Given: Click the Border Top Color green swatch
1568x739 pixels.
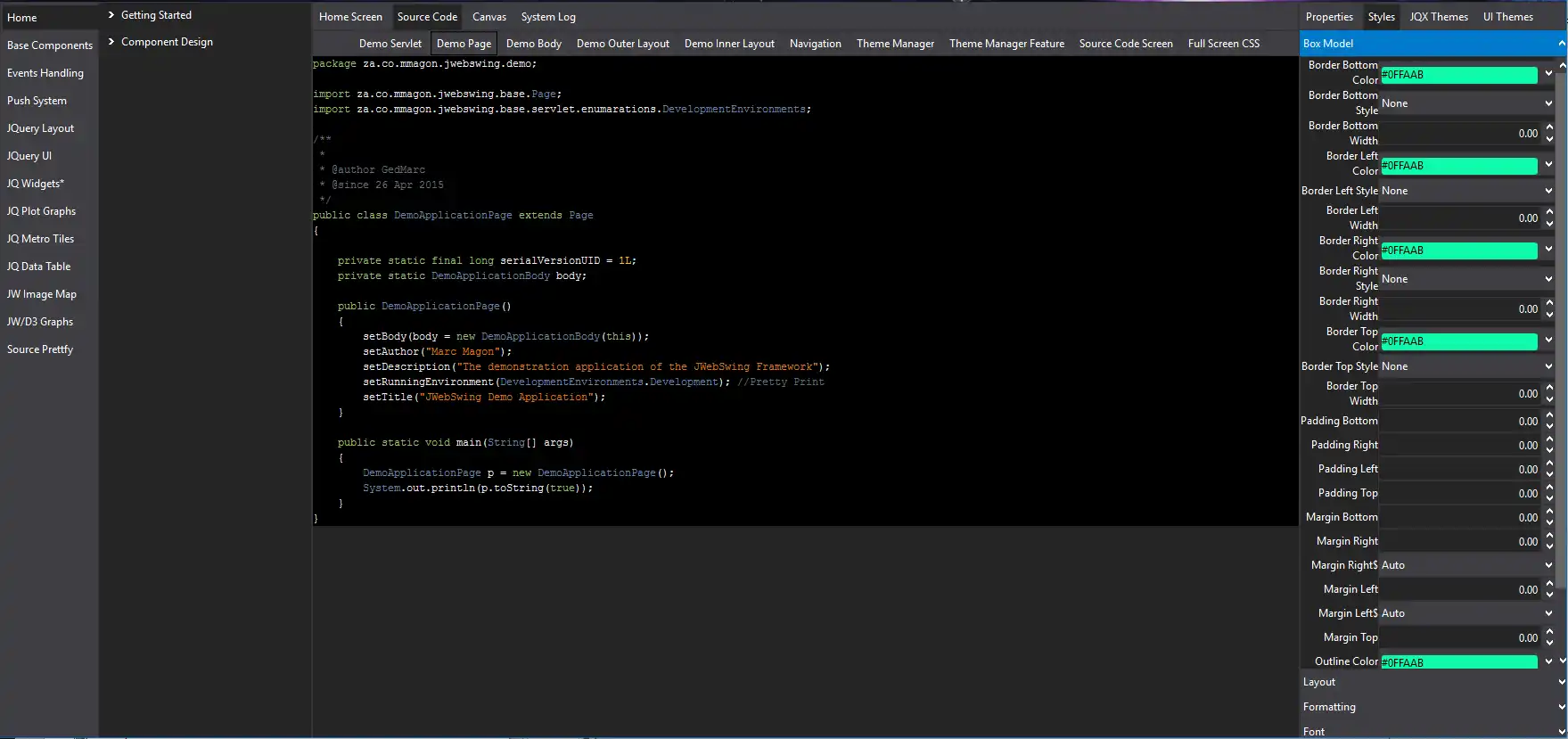Looking at the screenshot, I should (1458, 341).
